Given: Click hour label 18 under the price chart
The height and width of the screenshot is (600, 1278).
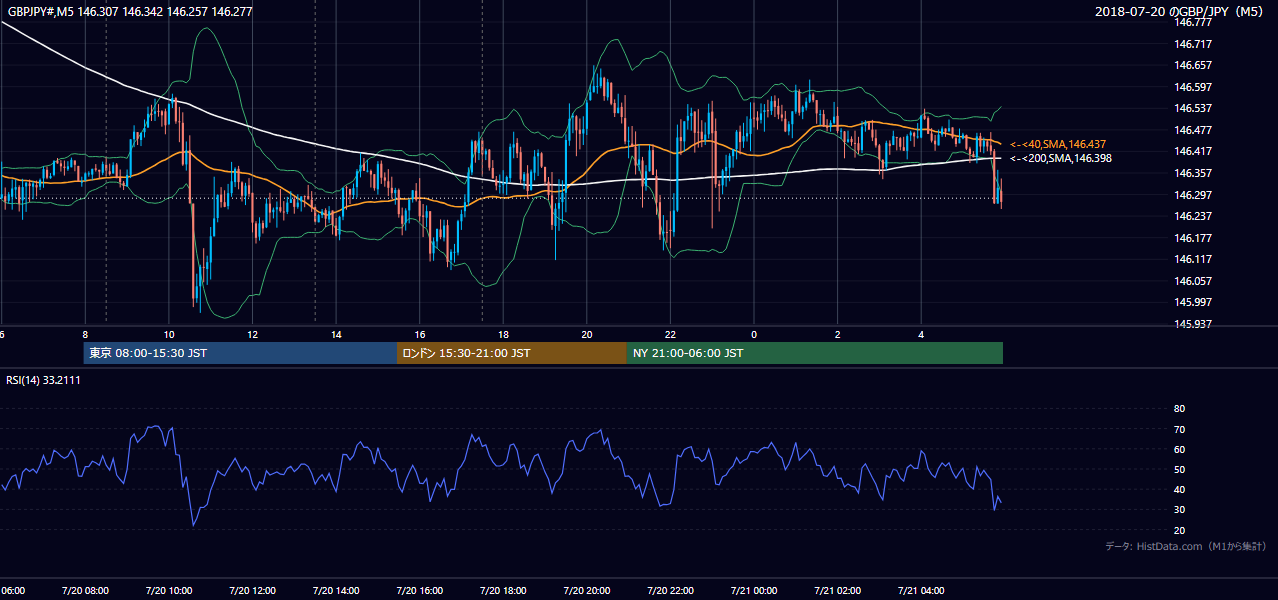Looking at the screenshot, I should point(503,335).
